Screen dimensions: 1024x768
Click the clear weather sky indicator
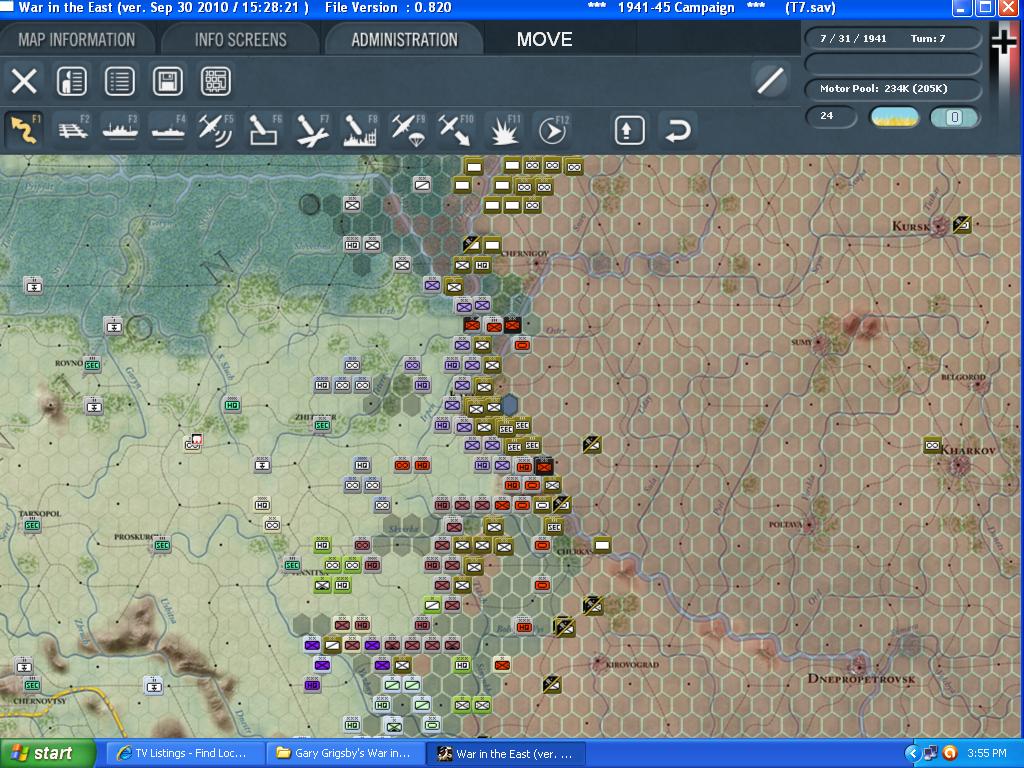click(895, 118)
